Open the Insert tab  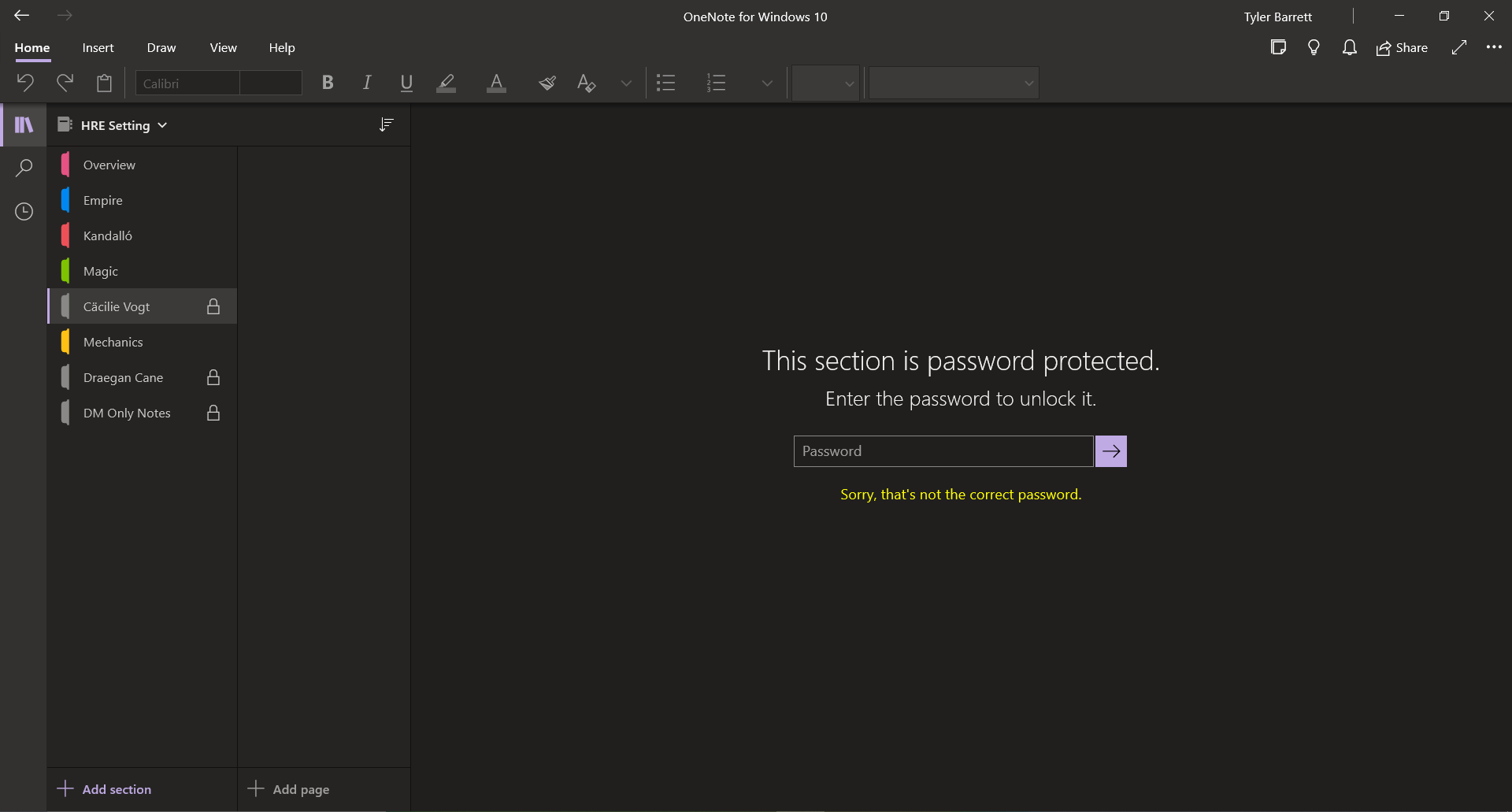(x=98, y=48)
